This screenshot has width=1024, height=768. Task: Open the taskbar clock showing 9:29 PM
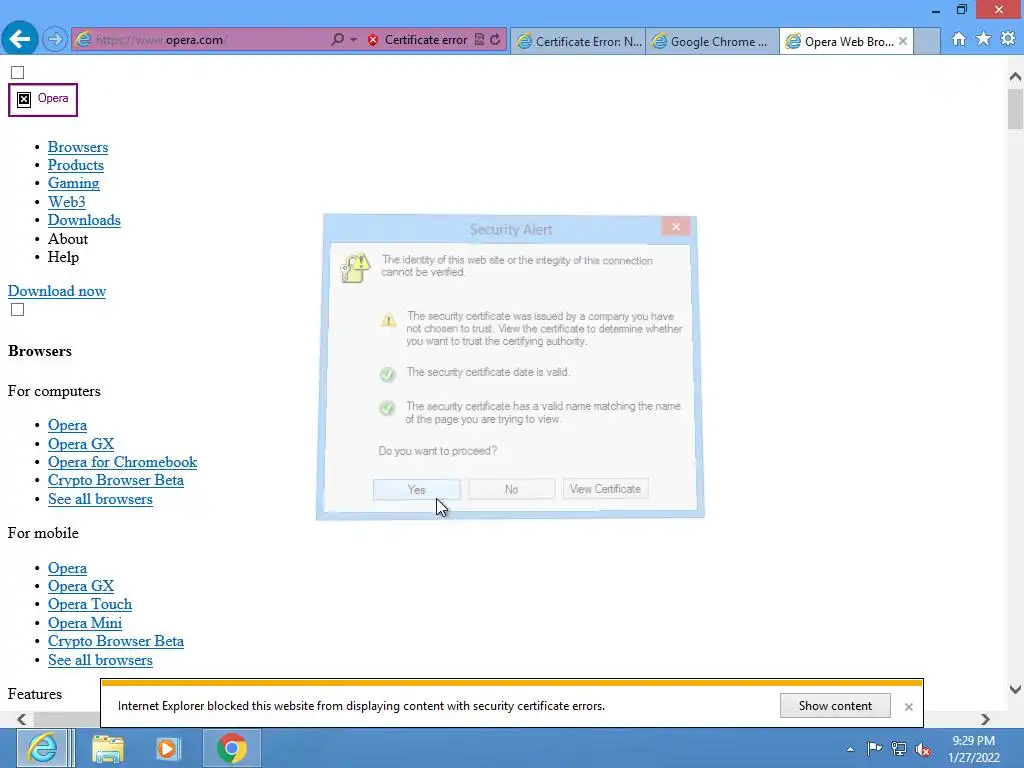(974, 749)
